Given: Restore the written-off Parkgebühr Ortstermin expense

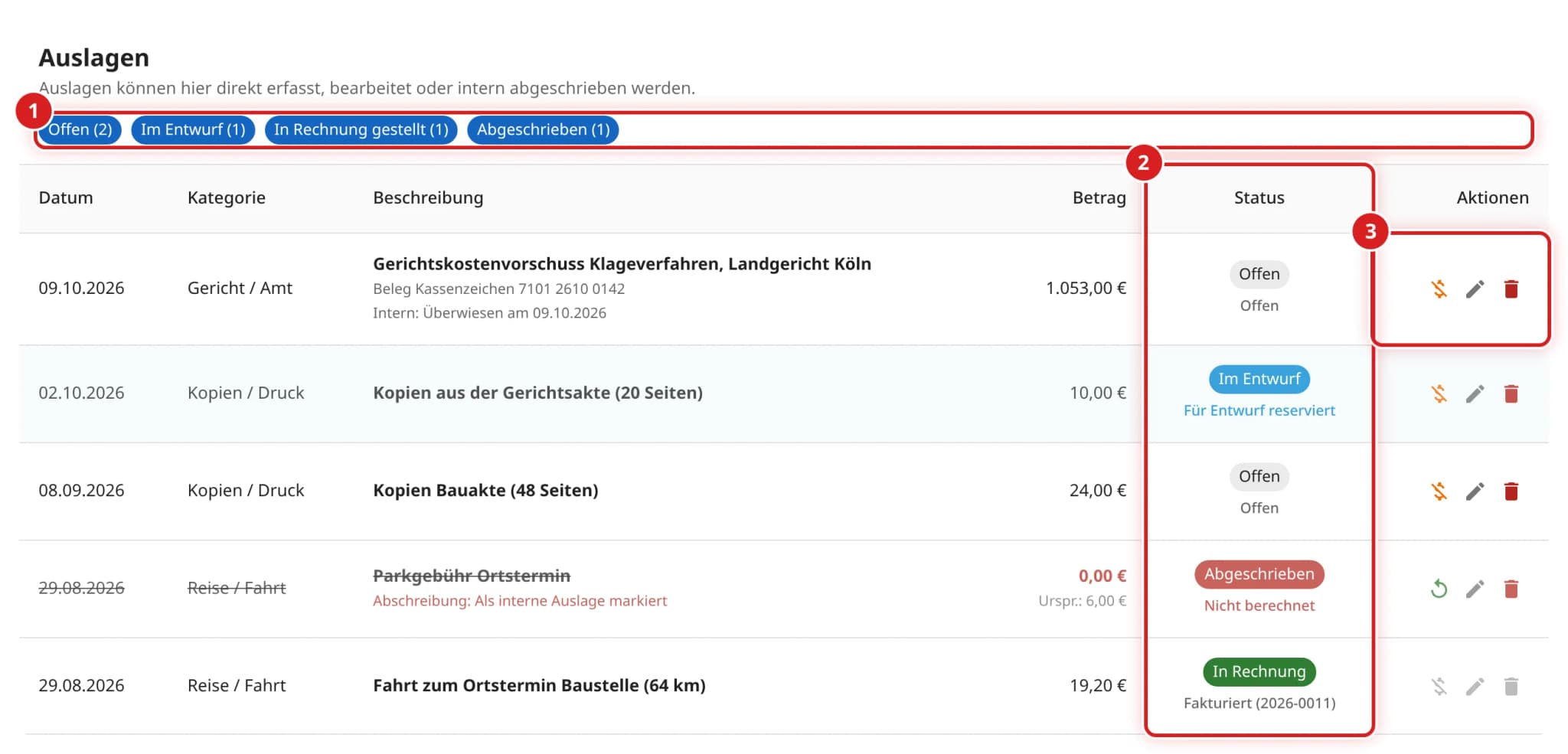Looking at the screenshot, I should (x=1439, y=589).
